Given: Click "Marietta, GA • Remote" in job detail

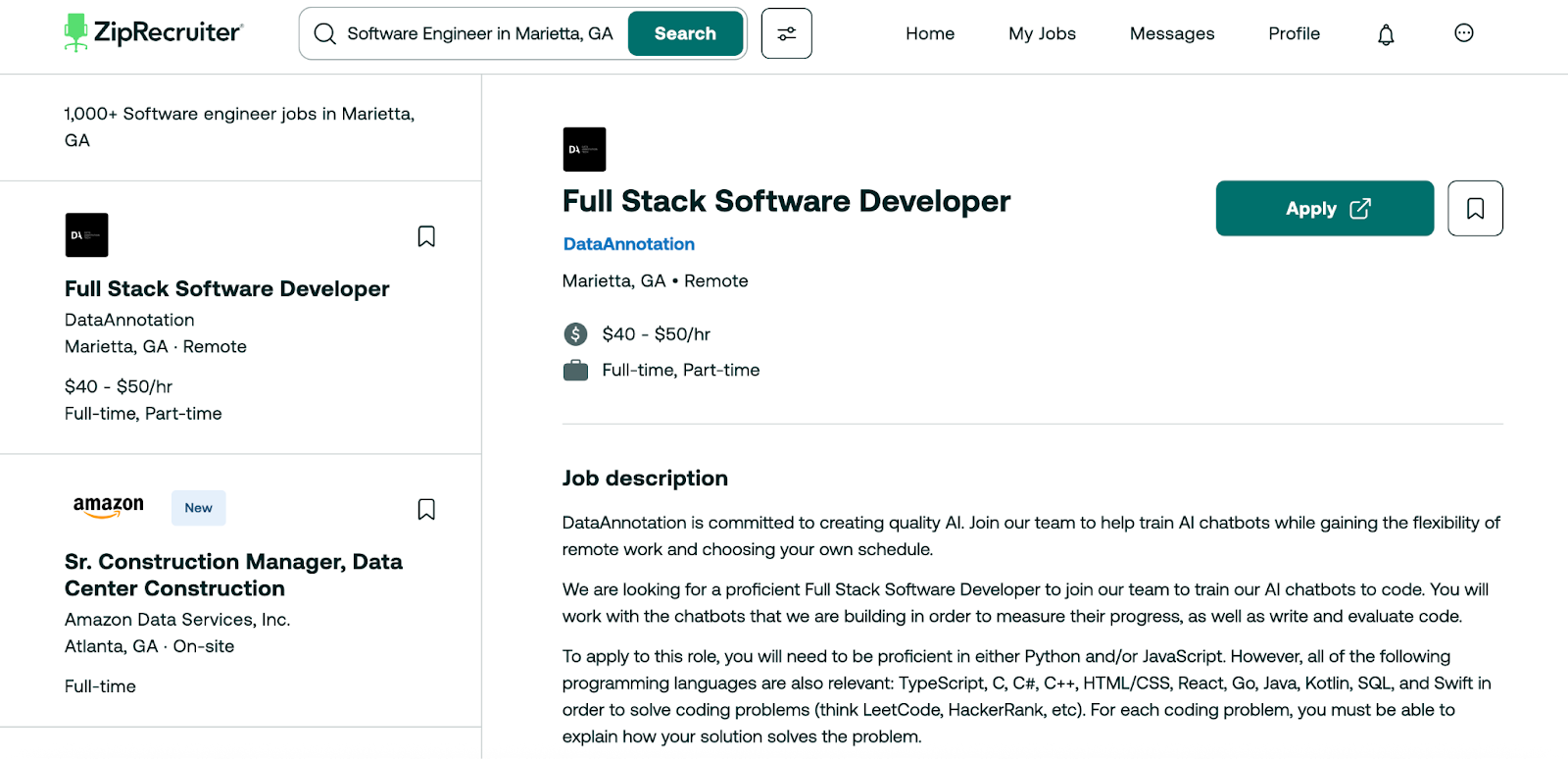Looking at the screenshot, I should (x=655, y=281).
